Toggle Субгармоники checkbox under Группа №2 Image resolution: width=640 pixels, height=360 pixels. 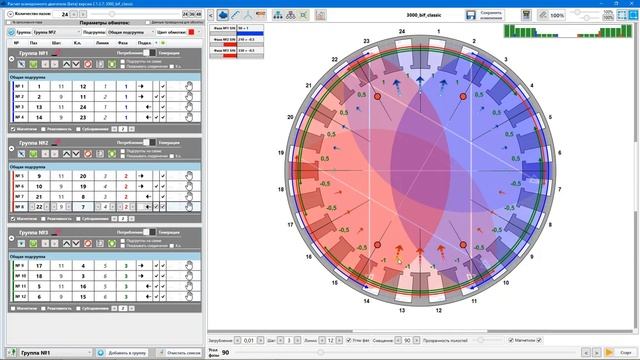coord(78,219)
